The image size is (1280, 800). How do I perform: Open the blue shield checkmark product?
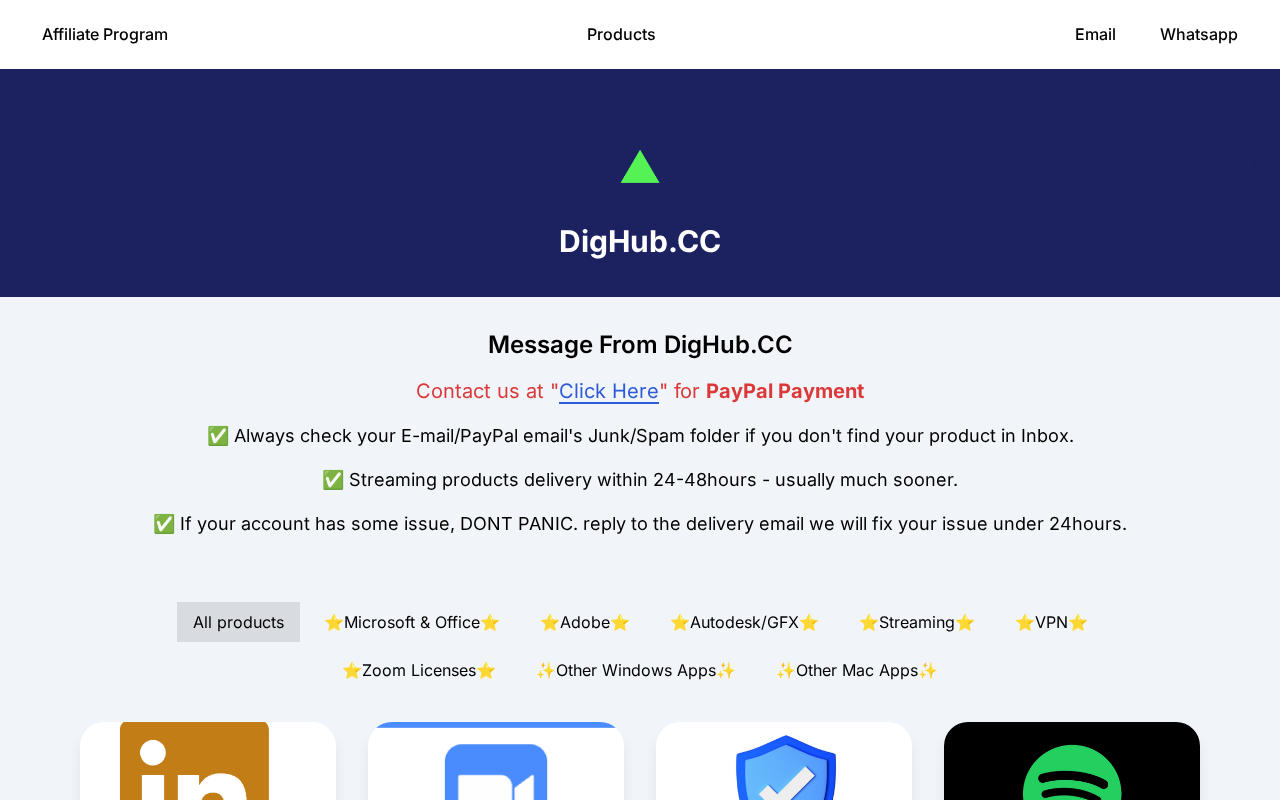786,767
